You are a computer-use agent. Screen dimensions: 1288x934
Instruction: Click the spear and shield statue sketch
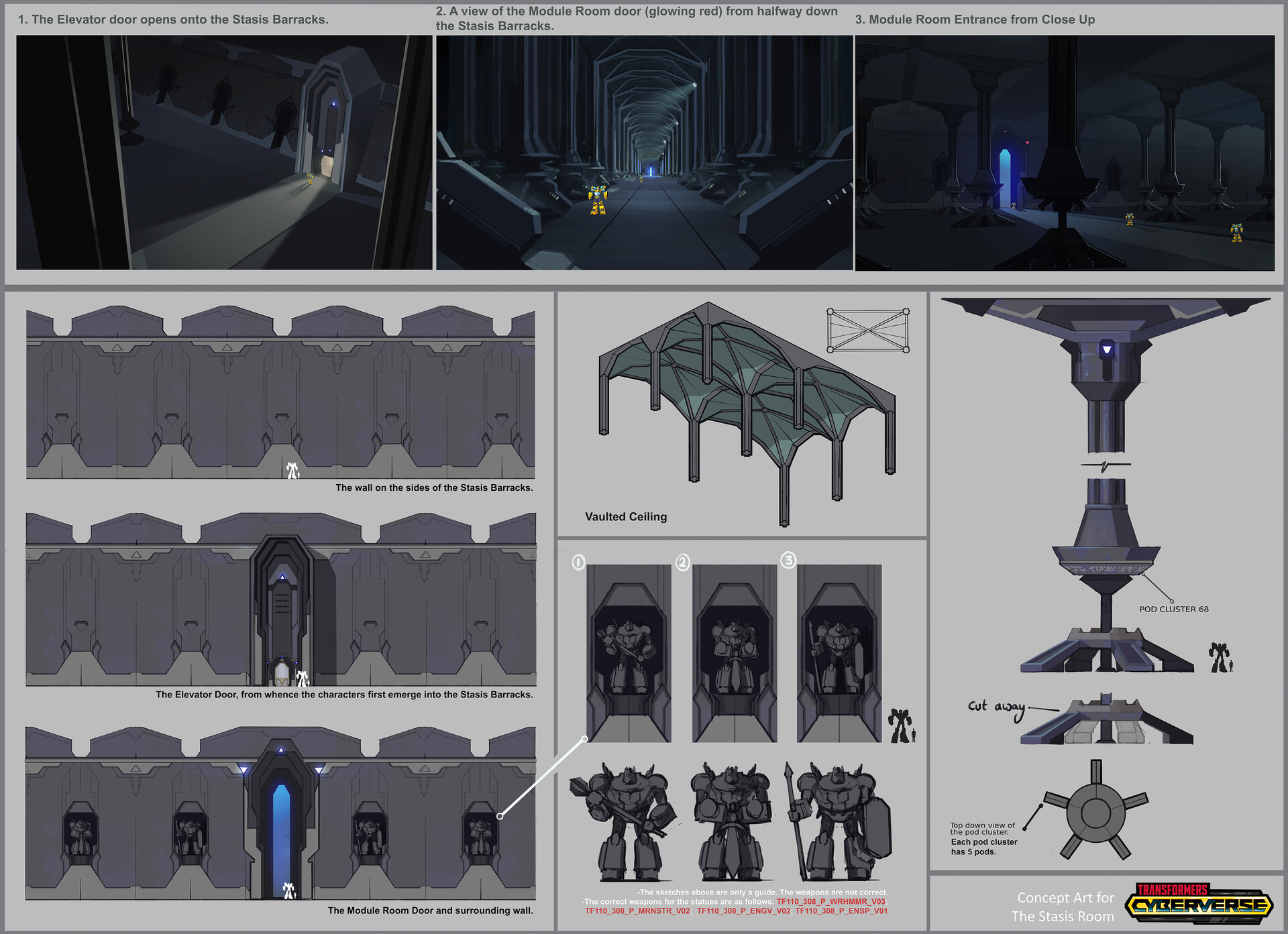tap(839, 822)
